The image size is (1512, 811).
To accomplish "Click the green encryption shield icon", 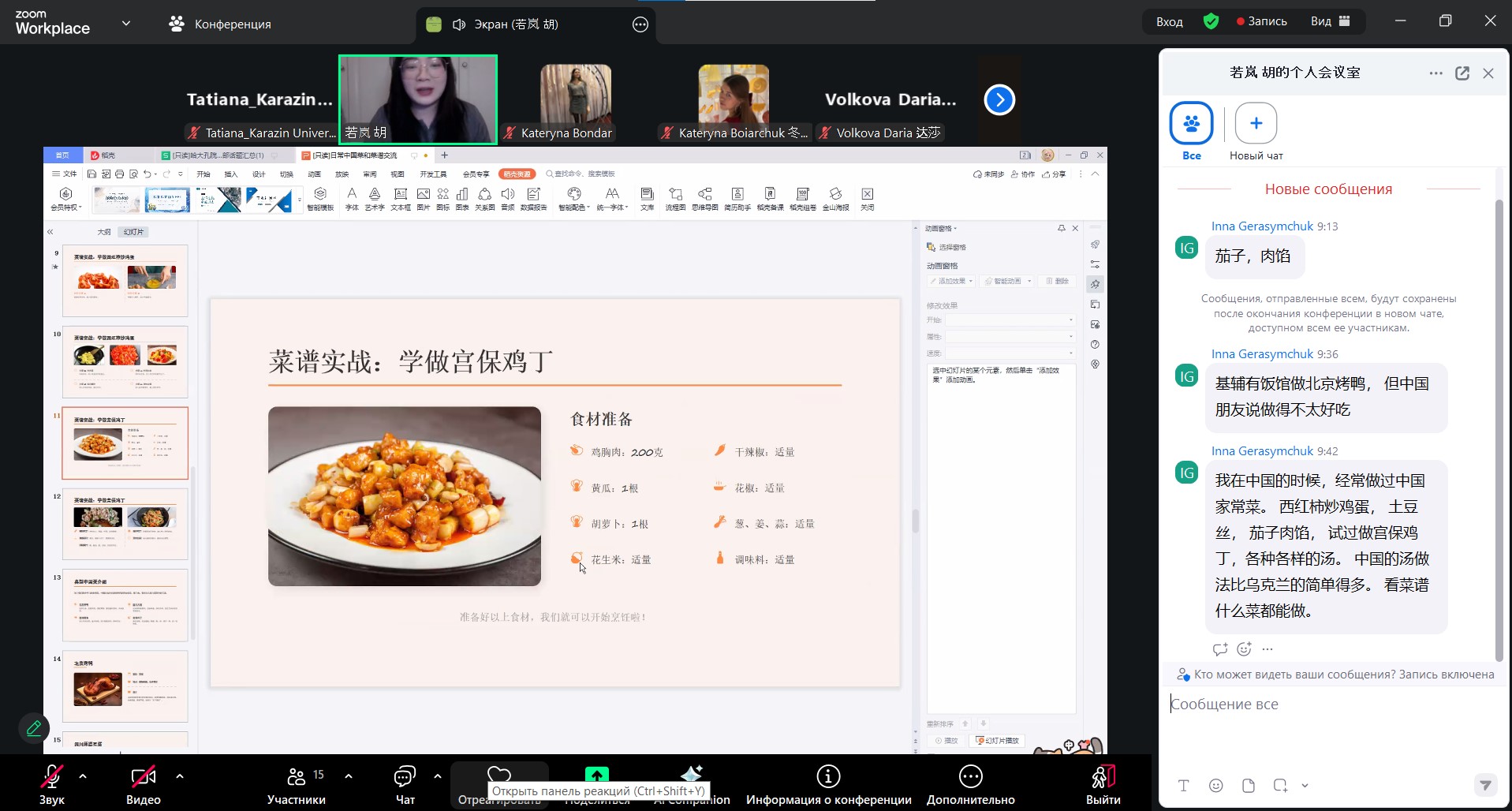I will [x=1211, y=21].
